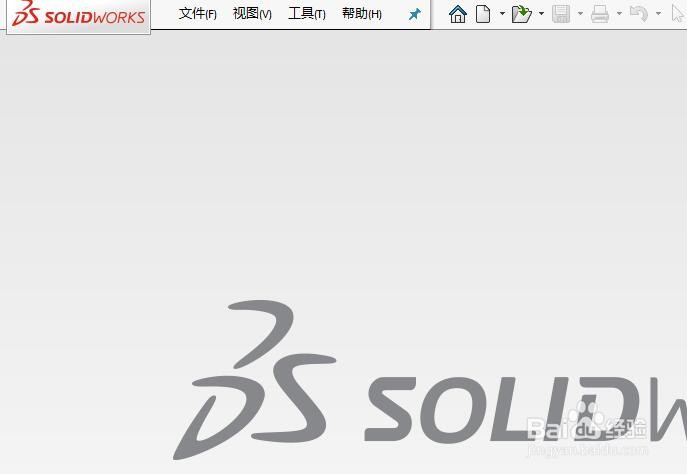Click the Print icon
Image resolution: width=687 pixels, height=474 pixels.
(x=600, y=14)
